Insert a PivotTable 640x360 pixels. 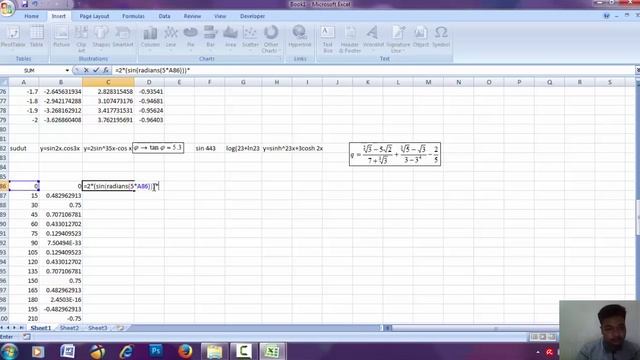[x=13, y=37]
